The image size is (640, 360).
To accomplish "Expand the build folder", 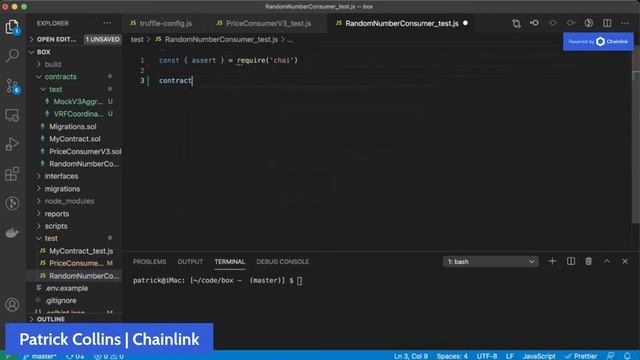I will click(53, 64).
